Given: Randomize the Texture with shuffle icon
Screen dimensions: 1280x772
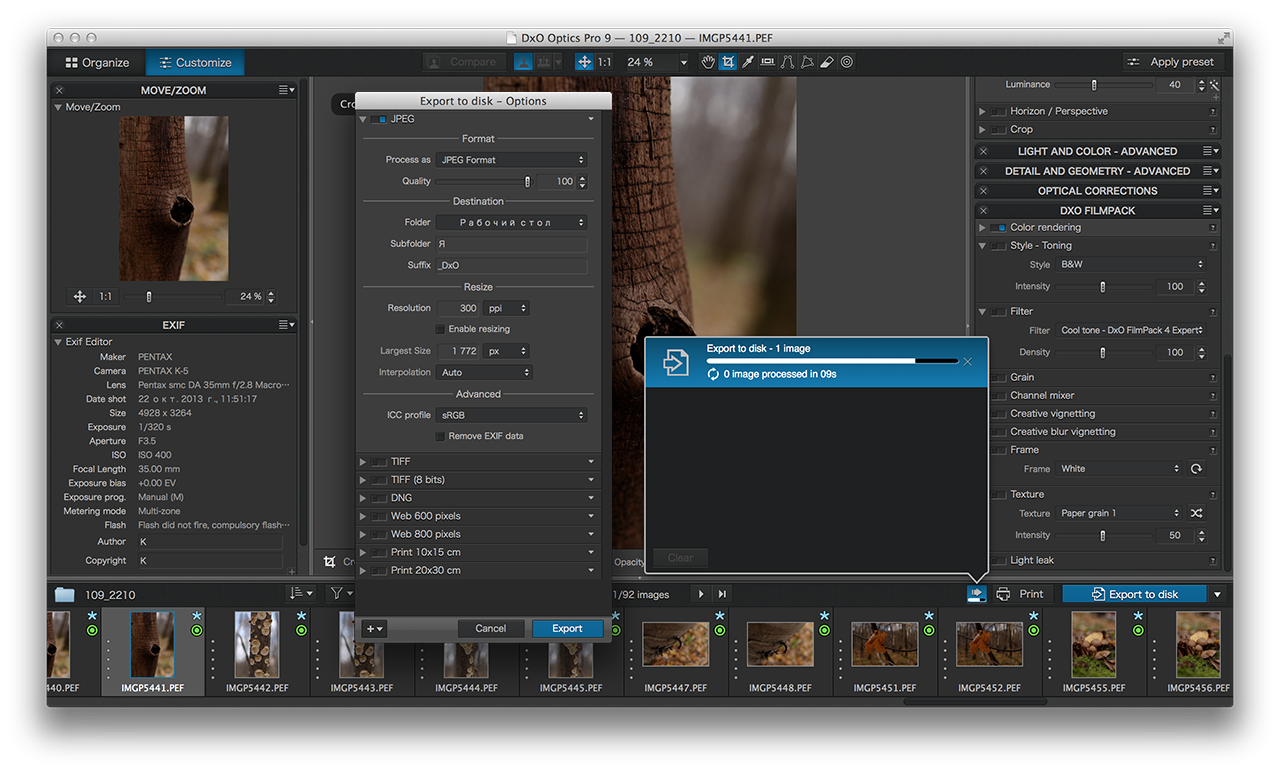Looking at the screenshot, I should click(x=1196, y=513).
